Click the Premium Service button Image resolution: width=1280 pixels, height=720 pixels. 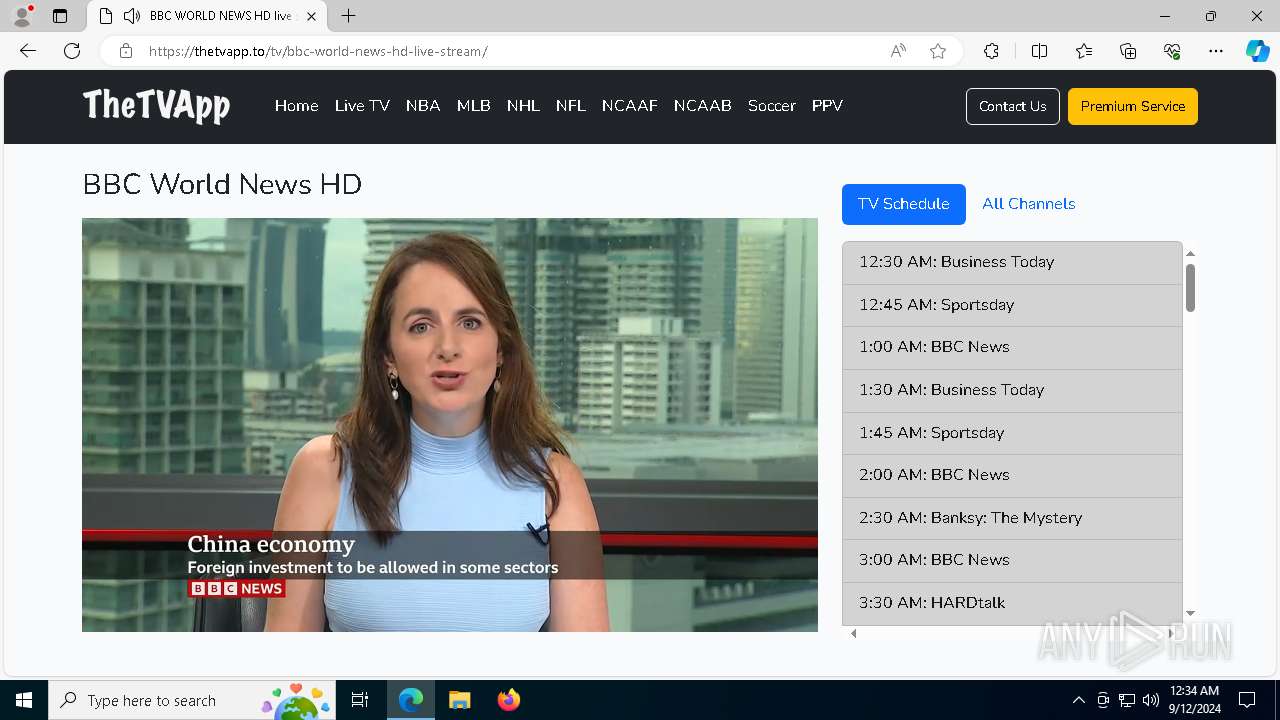click(1133, 106)
